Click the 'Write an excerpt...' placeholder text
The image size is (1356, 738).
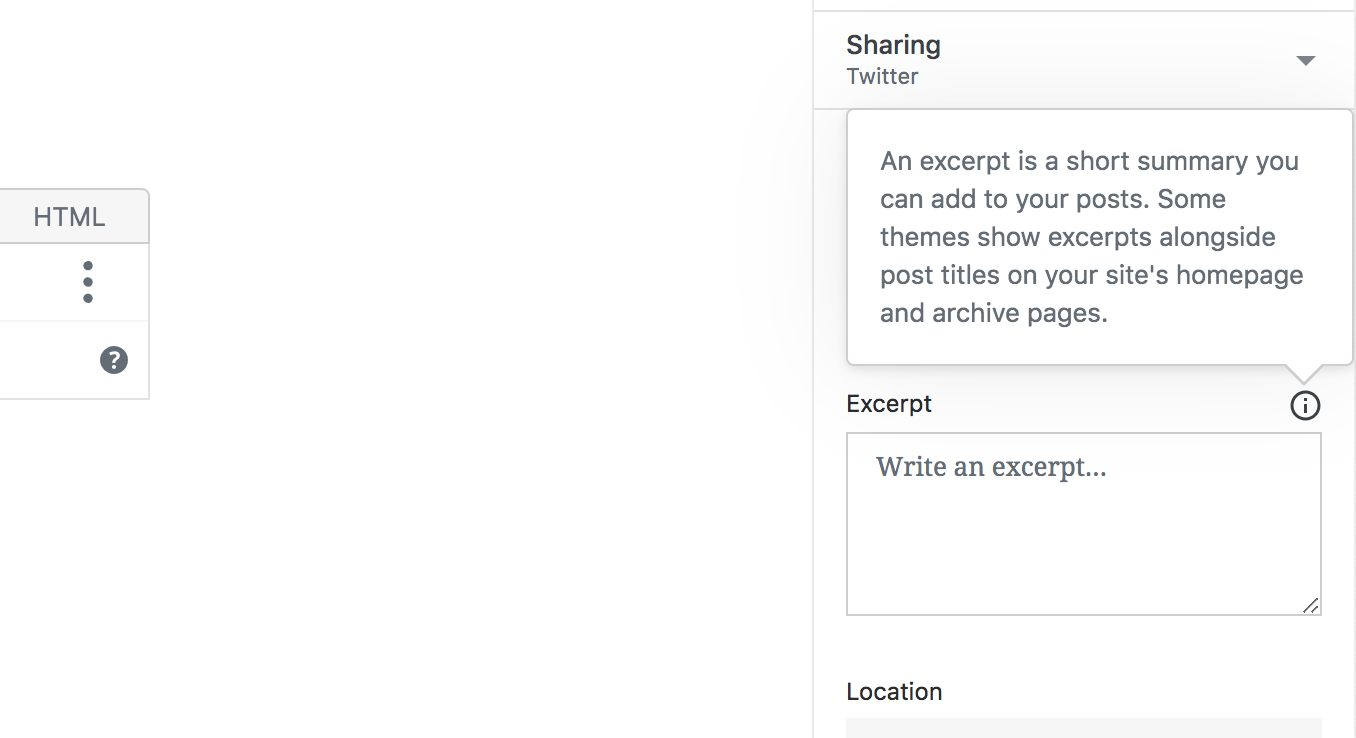pos(991,467)
